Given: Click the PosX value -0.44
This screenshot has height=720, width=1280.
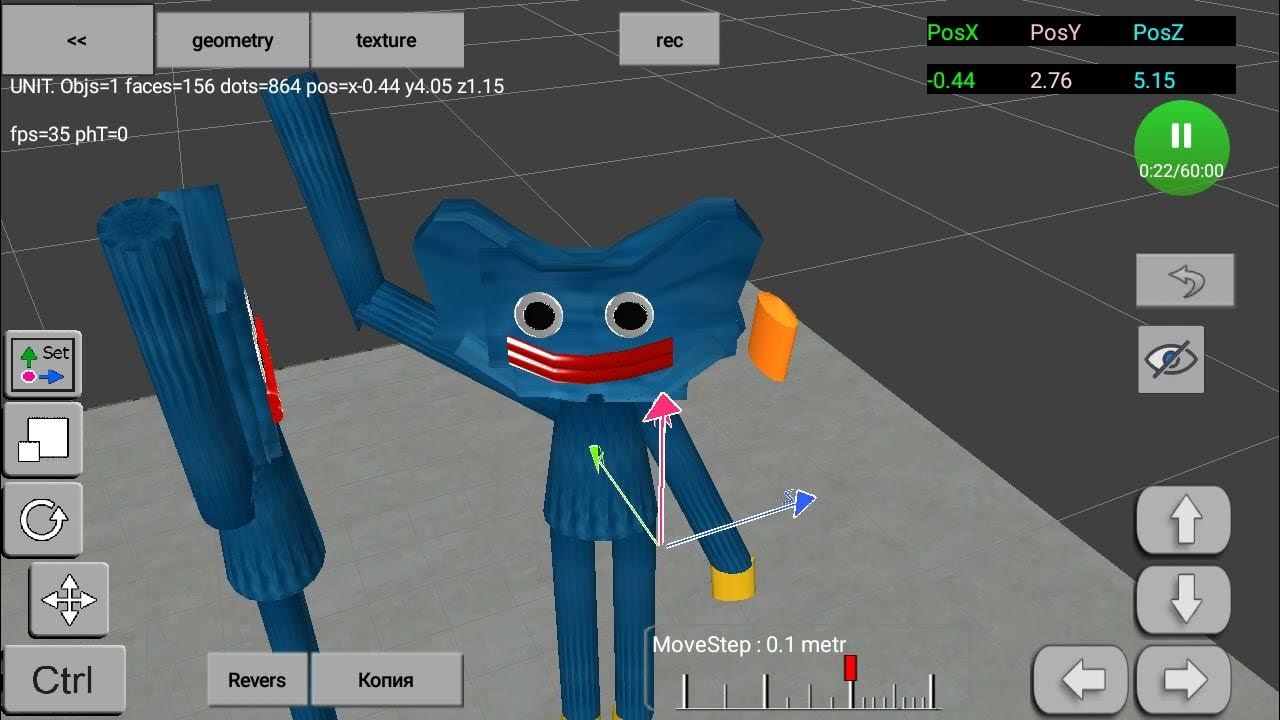Looking at the screenshot, I should [x=951, y=80].
